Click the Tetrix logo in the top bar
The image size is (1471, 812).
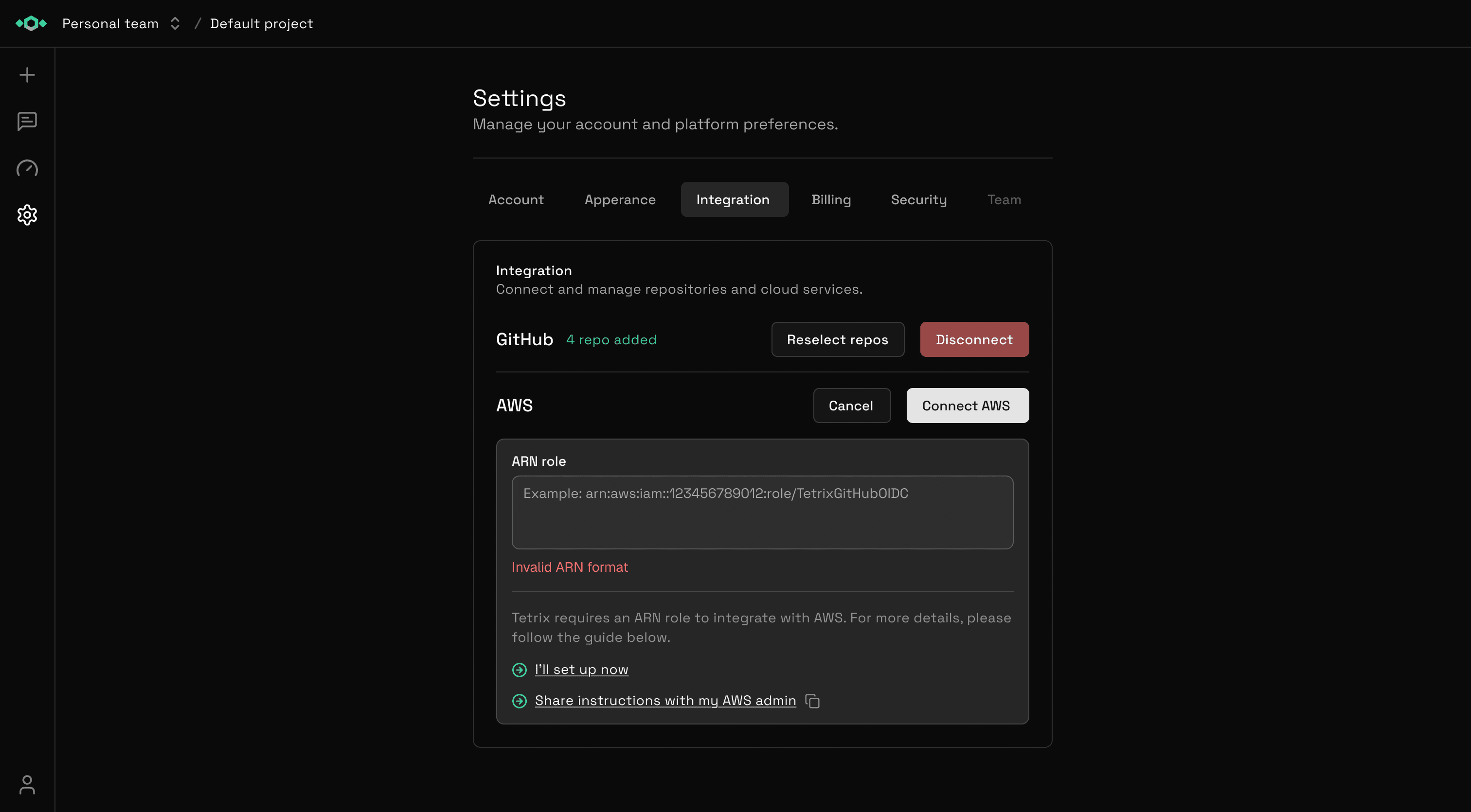[x=32, y=23]
